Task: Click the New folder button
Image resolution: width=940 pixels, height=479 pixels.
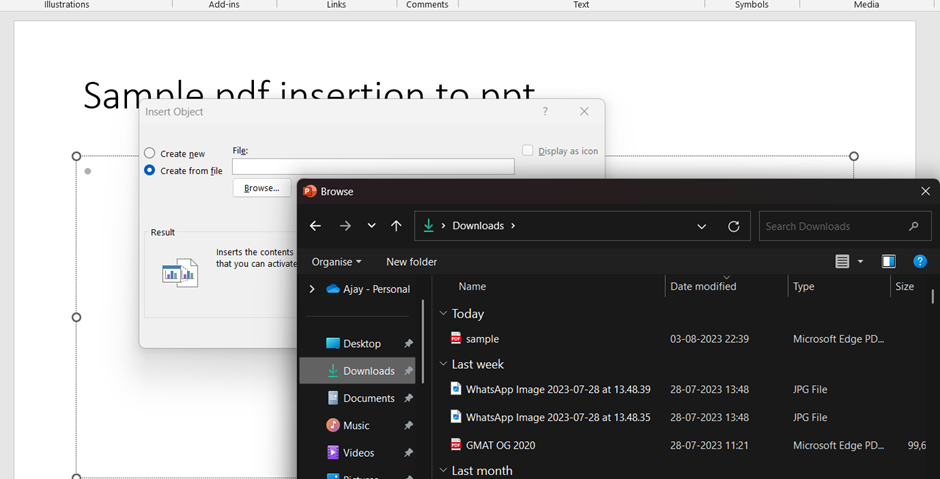Action: [x=411, y=262]
